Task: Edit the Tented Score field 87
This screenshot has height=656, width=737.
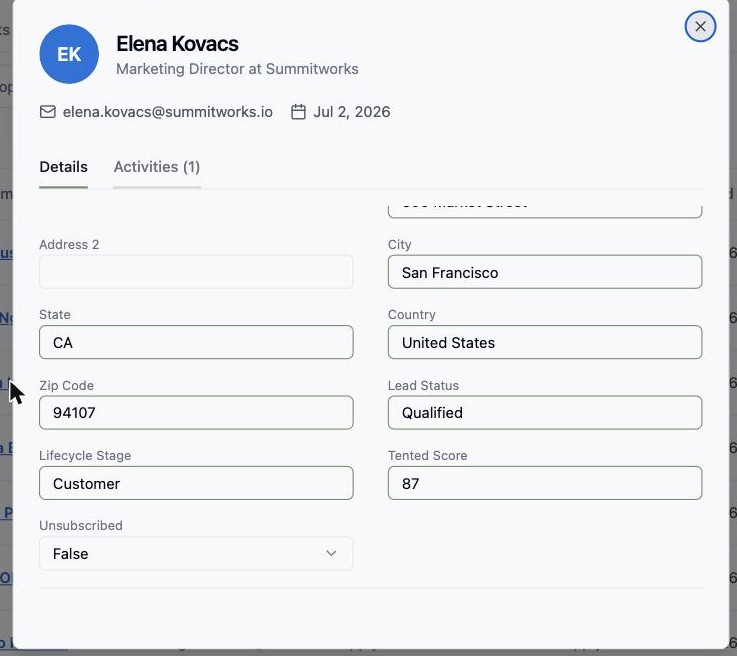Action: (x=545, y=483)
